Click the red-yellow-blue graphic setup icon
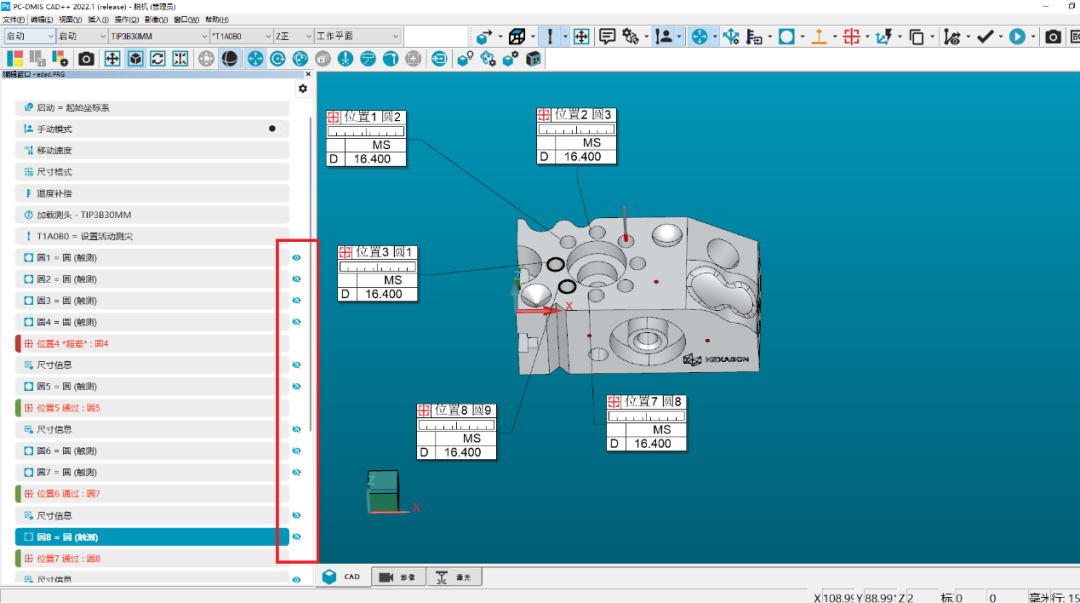Screen dimensions: 1080x603 coord(15,59)
